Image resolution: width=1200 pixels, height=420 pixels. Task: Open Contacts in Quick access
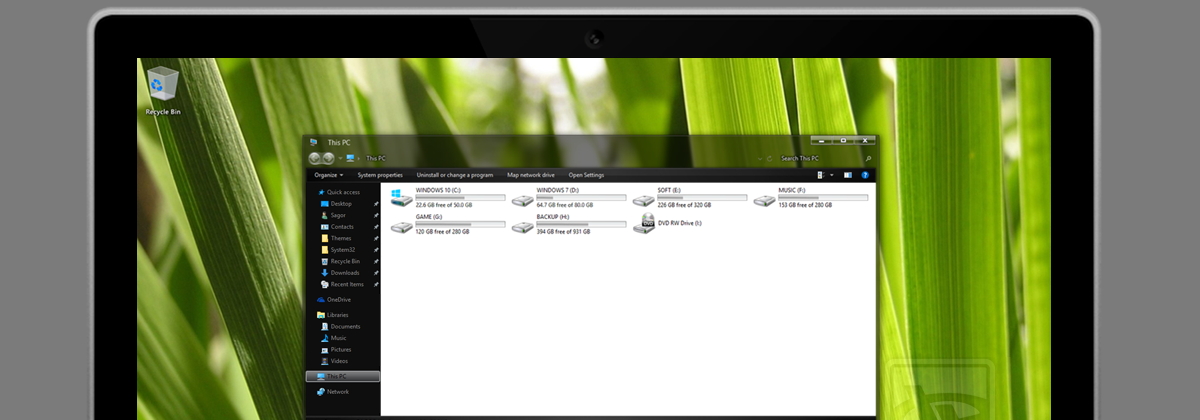[337, 227]
